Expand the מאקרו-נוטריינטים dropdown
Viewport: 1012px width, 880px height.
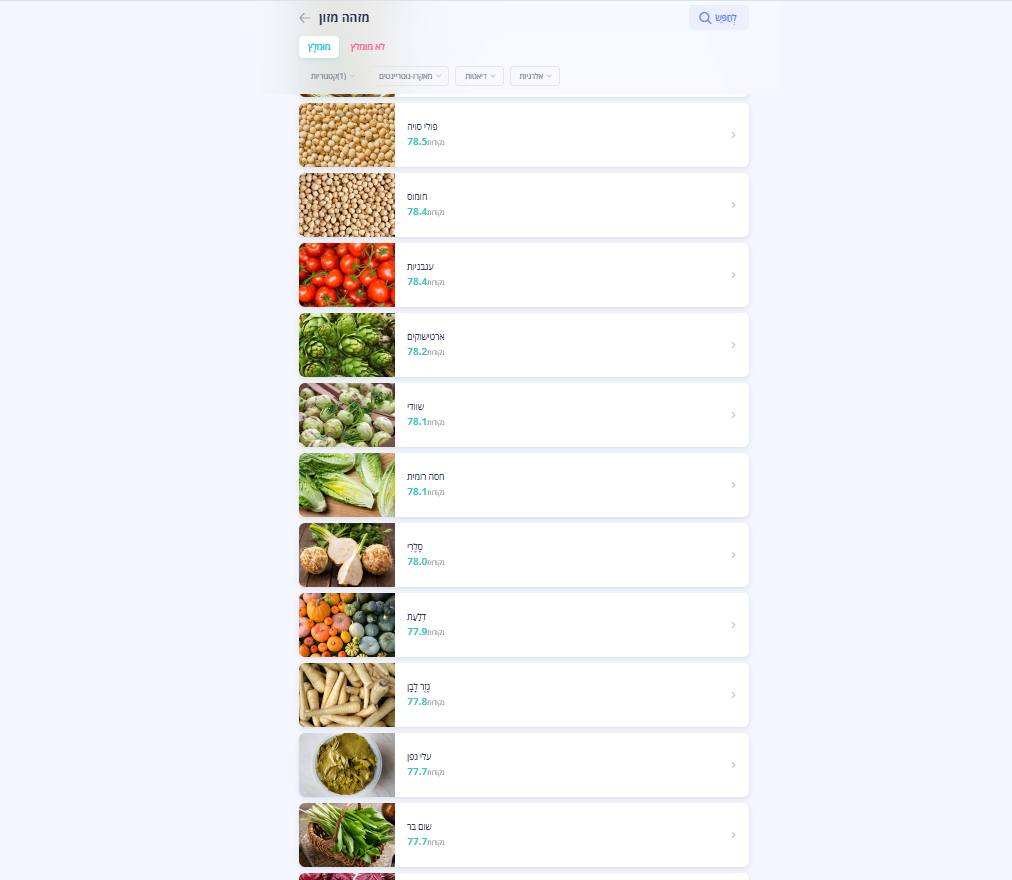coord(409,76)
